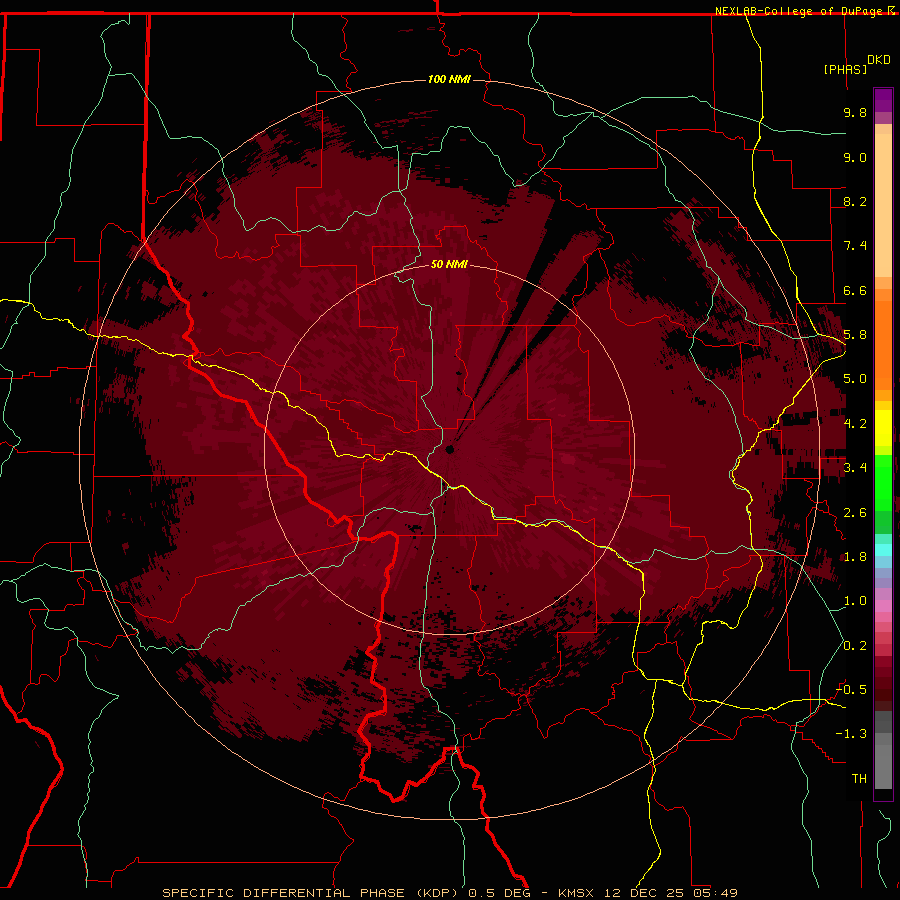Click the black radar site dot at center

pos(450,449)
